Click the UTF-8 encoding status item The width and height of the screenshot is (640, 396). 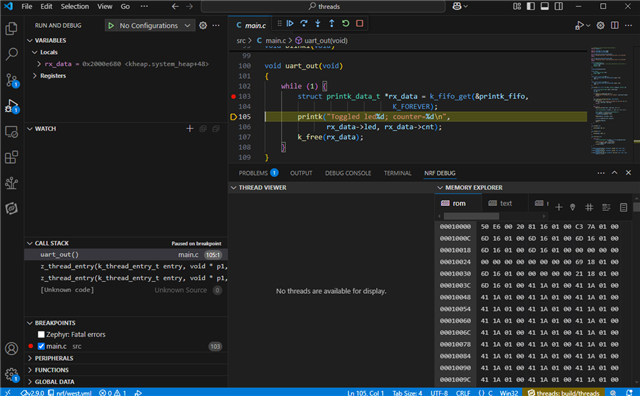pyautogui.click(x=439, y=392)
